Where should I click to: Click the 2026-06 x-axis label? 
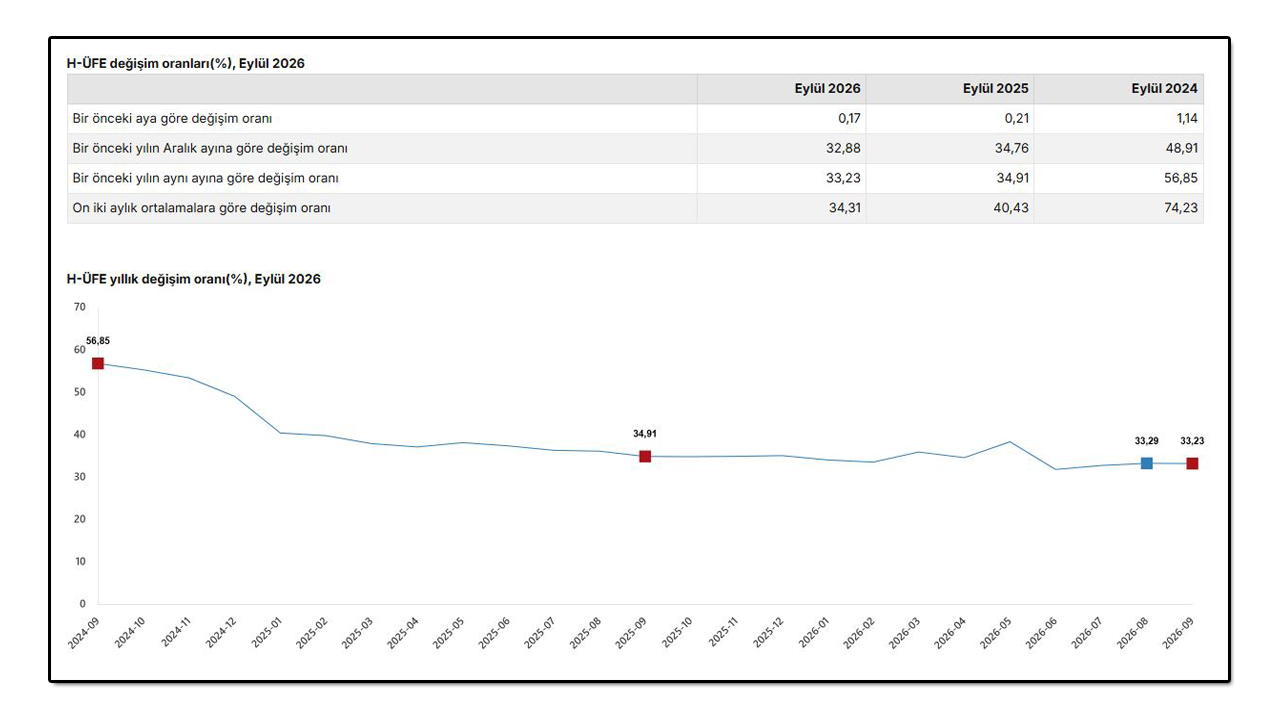point(1041,632)
